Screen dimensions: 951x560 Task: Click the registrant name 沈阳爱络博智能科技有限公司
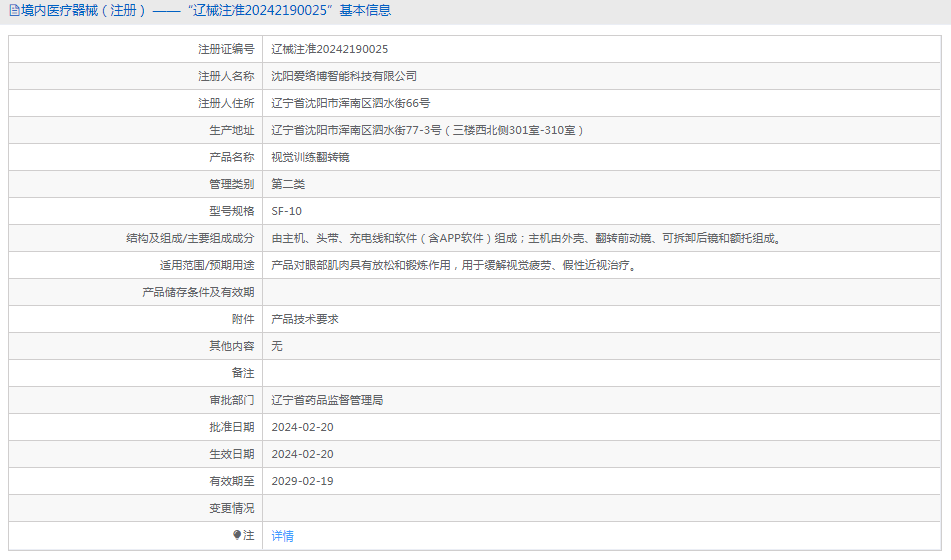coord(344,76)
